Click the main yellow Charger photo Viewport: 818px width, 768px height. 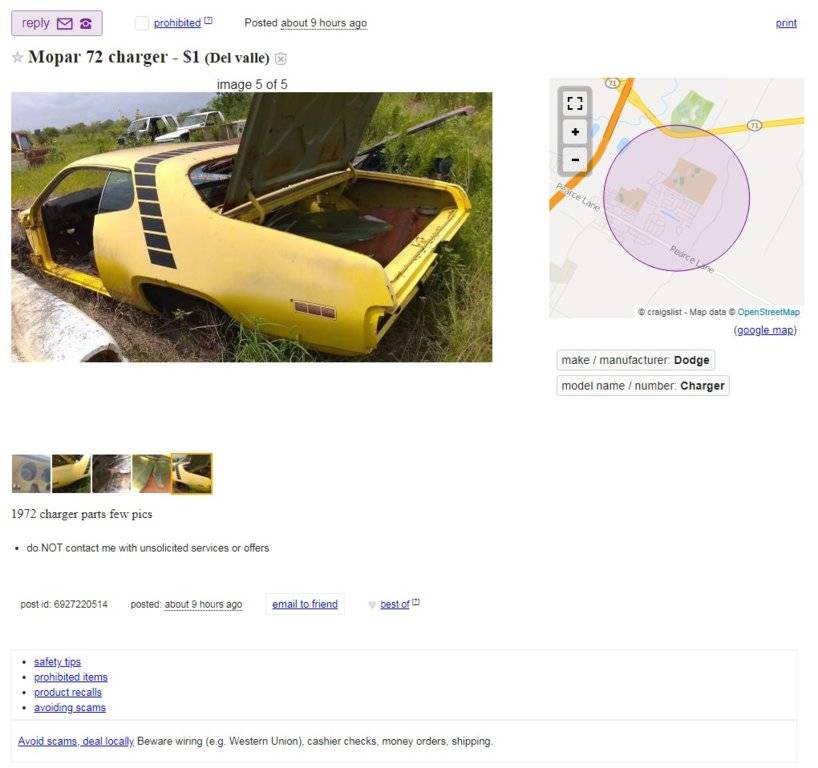(x=251, y=227)
